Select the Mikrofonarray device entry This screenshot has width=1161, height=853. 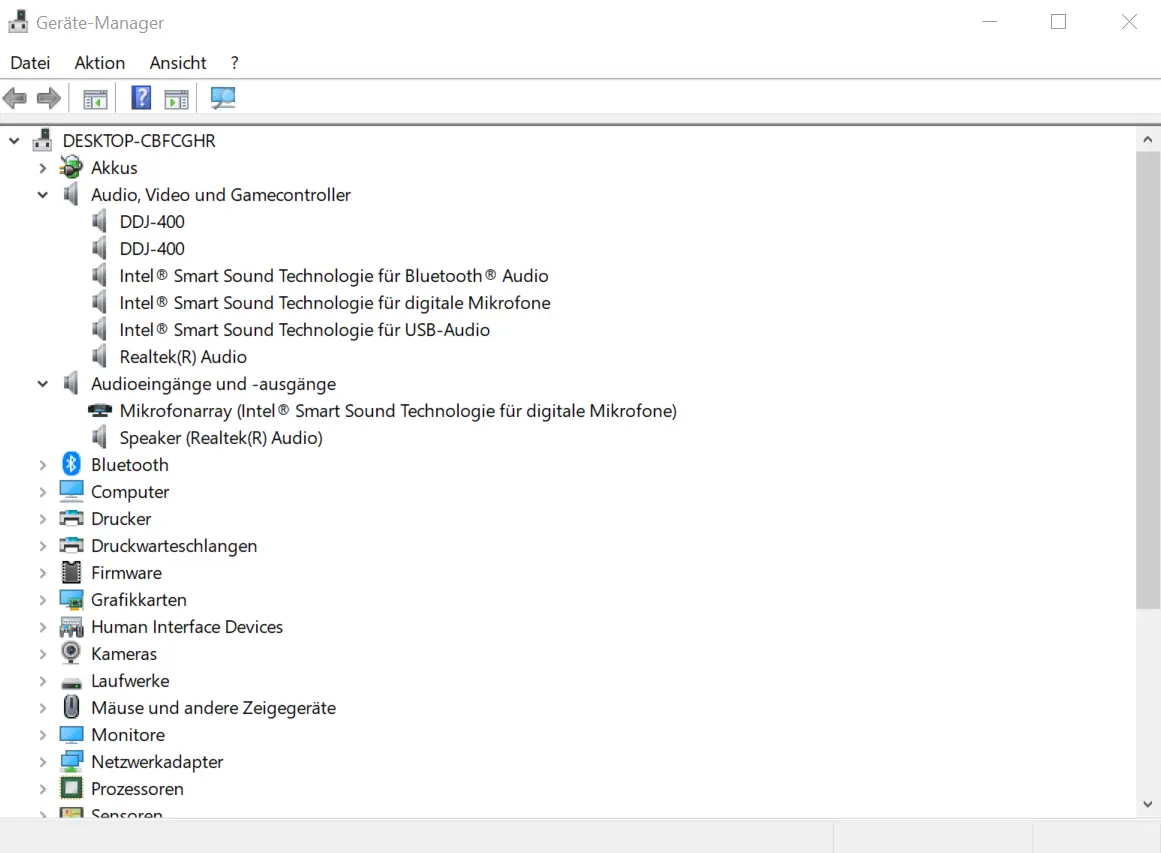tap(397, 411)
